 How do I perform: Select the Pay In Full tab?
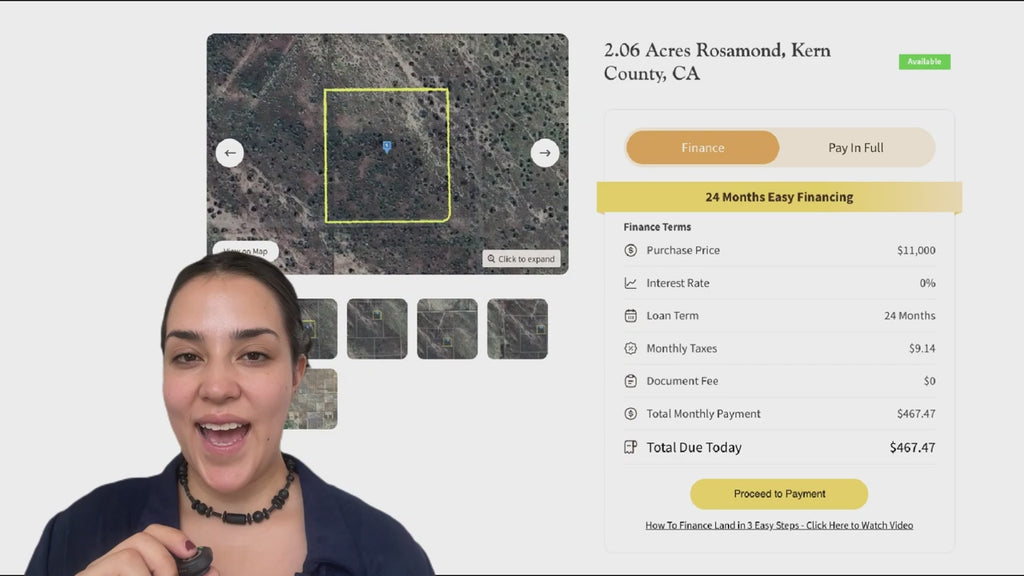tap(856, 148)
